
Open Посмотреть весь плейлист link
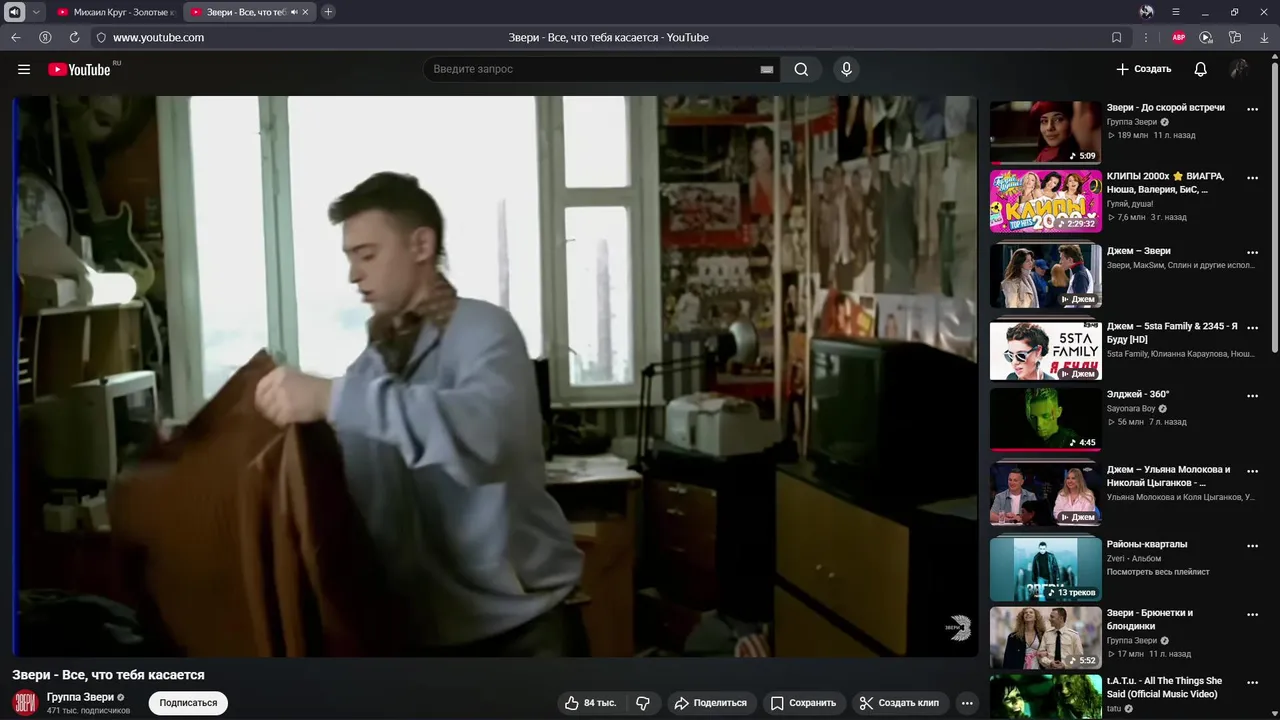1158,572
